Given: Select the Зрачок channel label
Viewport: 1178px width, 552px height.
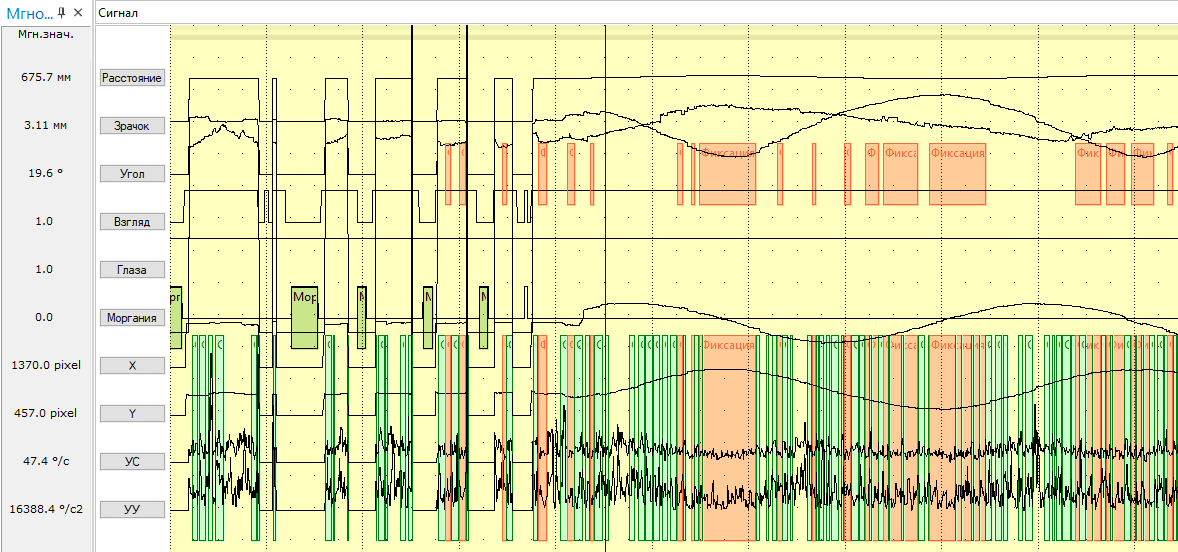Looking at the screenshot, I should [x=132, y=126].
